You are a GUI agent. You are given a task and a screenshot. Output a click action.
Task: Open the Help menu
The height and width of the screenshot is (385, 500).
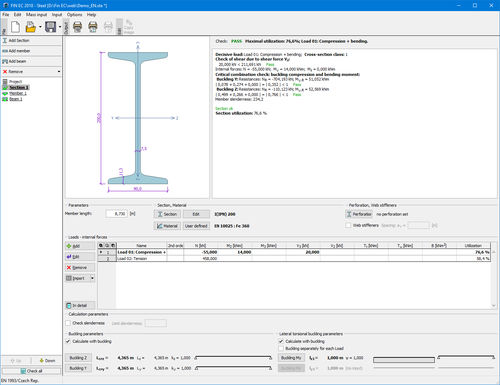pyautogui.click(x=91, y=15)
